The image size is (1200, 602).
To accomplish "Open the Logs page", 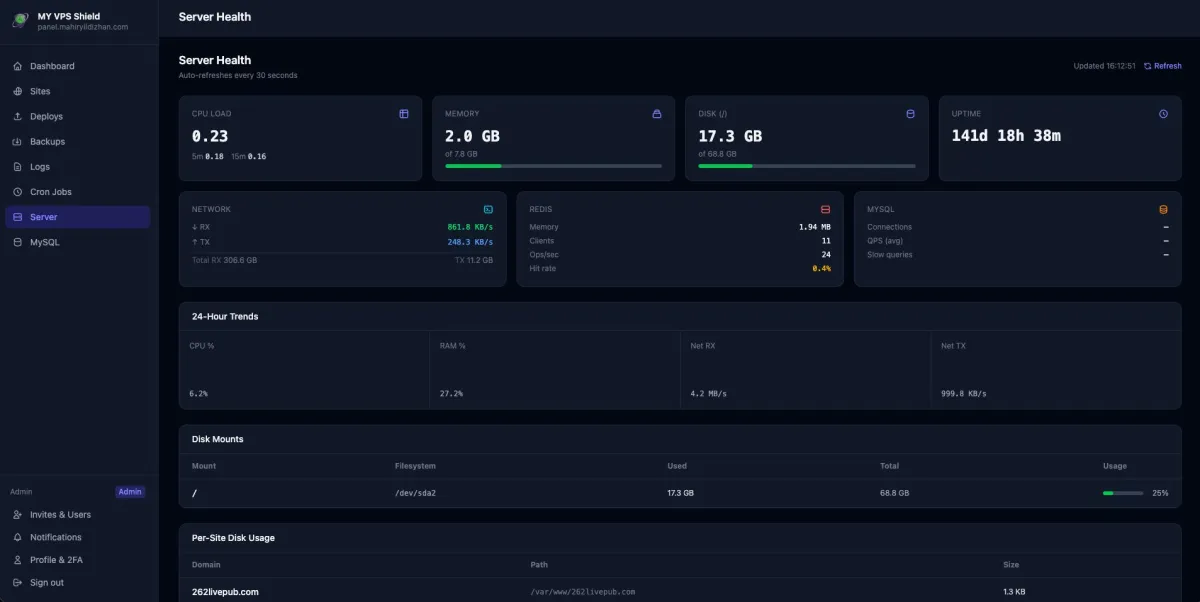I will (78, 167).
